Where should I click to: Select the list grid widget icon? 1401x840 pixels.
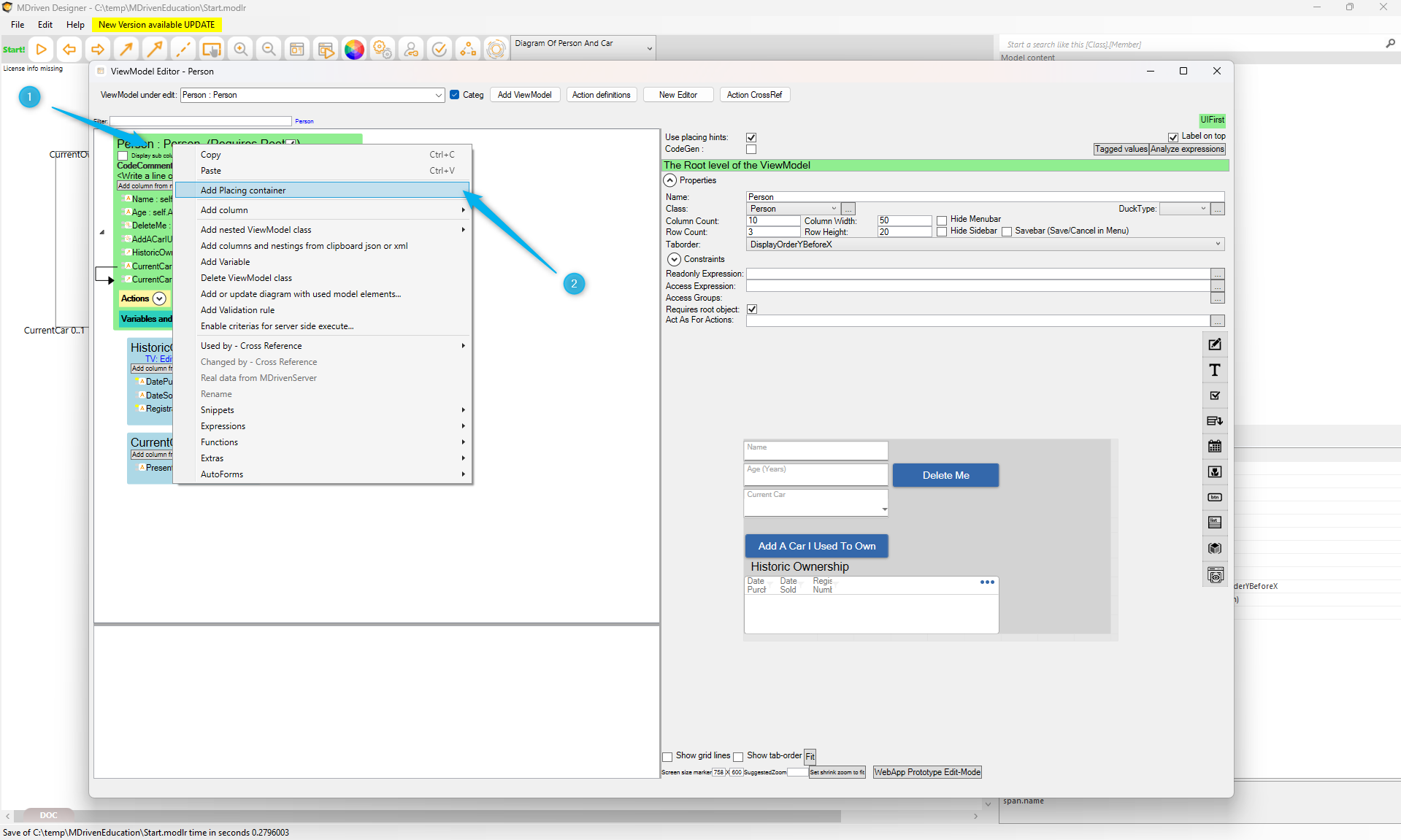point(1215,523)
